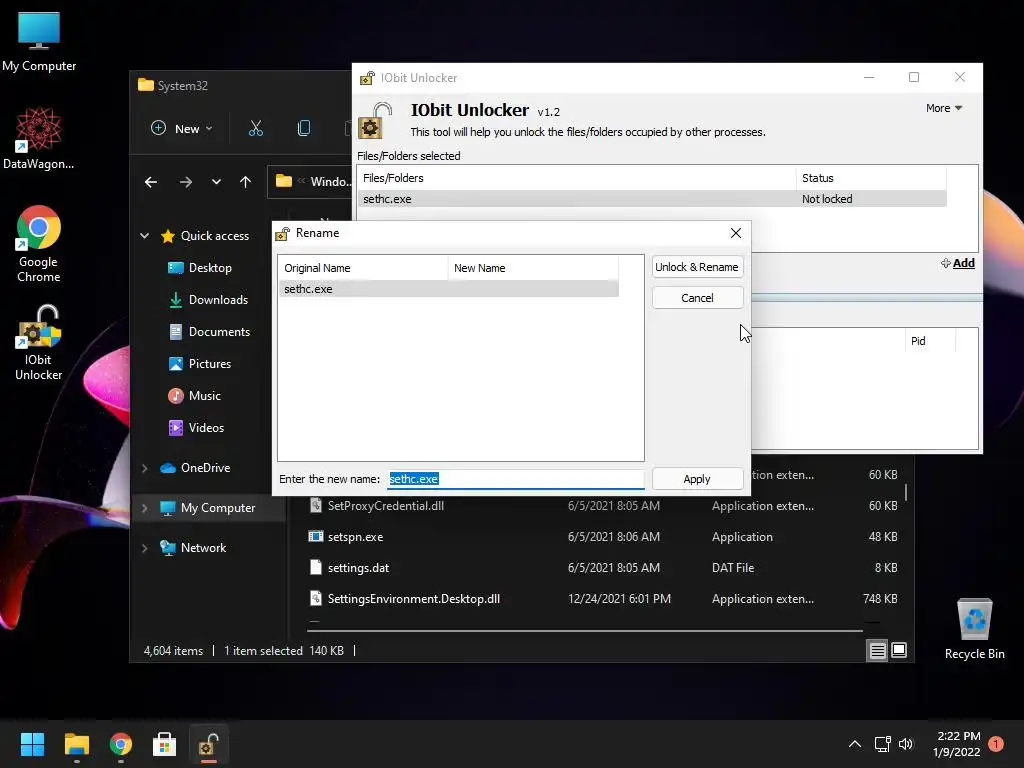Screen dimensions: 1024x768
Task: Click Chrome taskbar icon
Action: point(121,744)
